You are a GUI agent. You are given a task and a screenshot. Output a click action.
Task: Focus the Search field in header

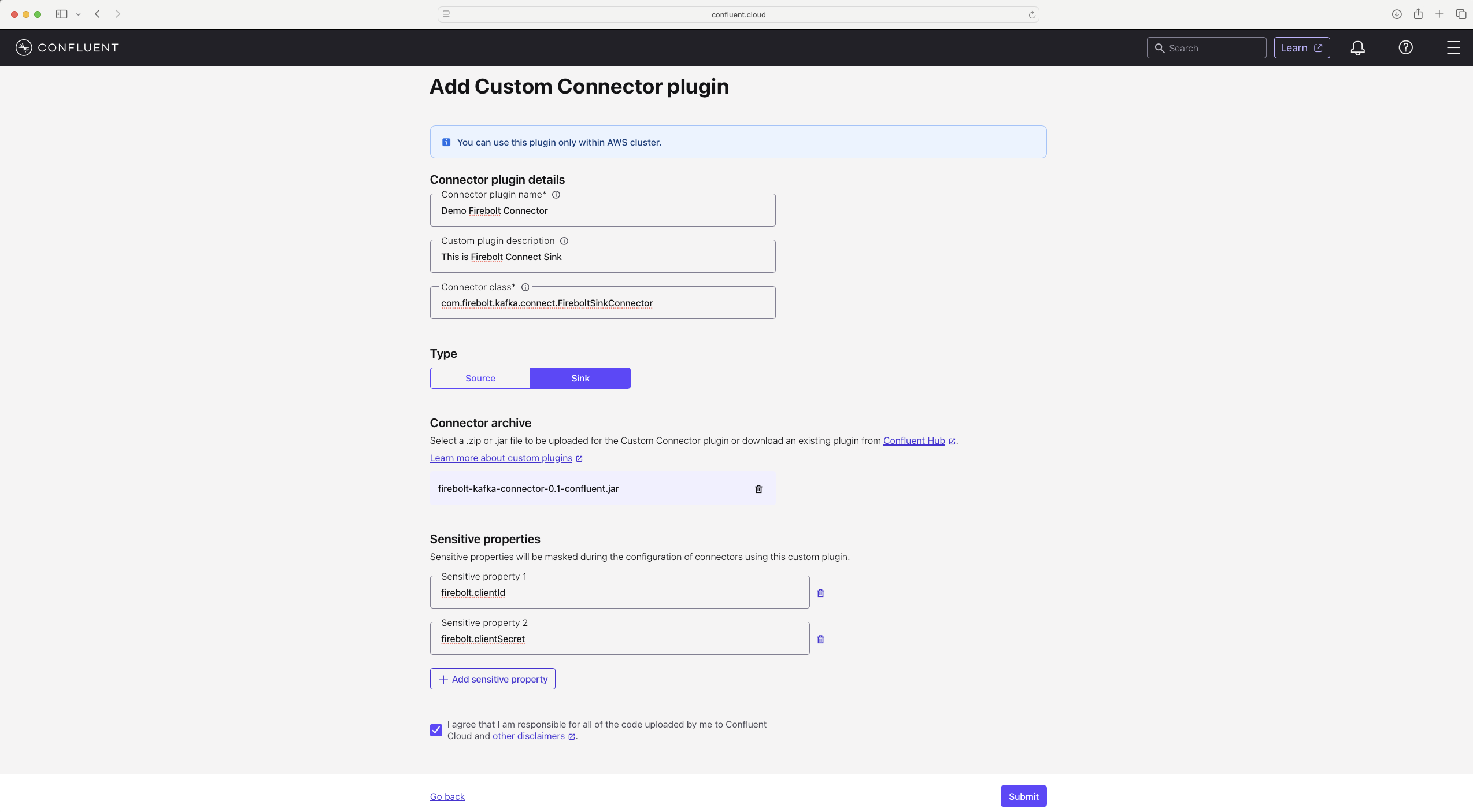pyautogui.click(x=1206, y=48)
